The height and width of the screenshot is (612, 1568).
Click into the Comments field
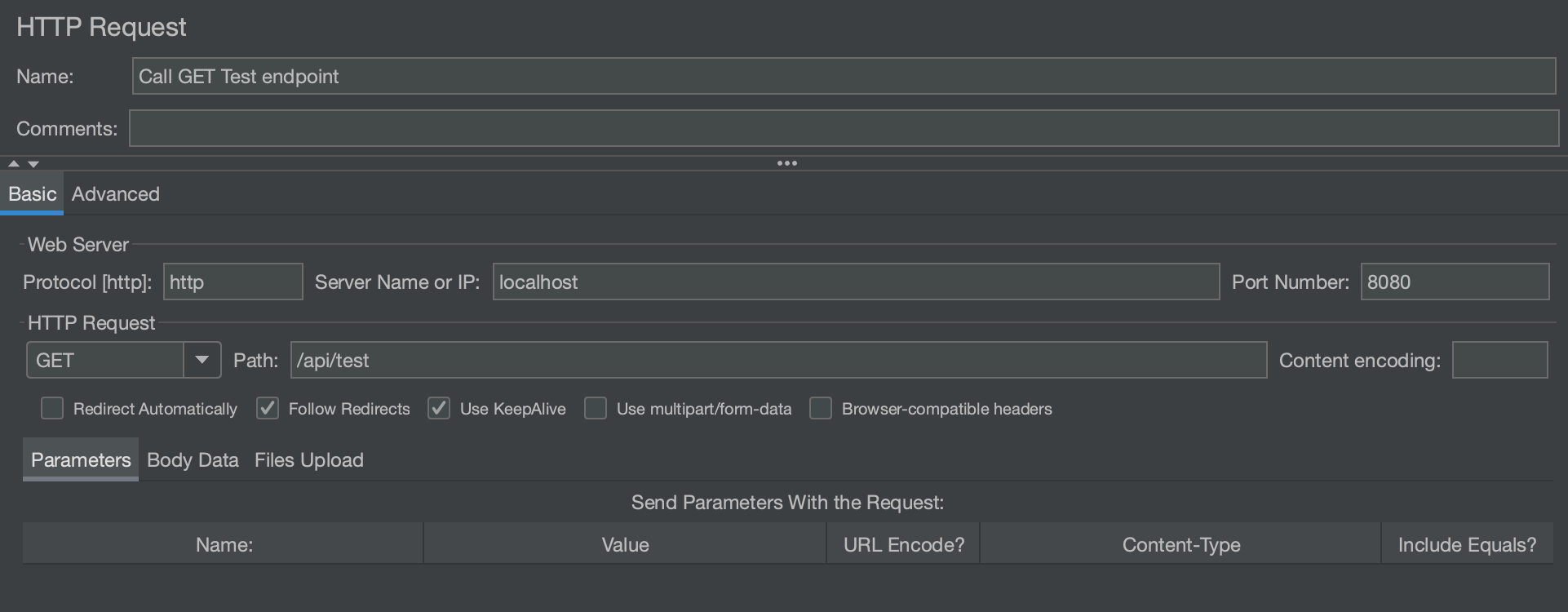844,128
